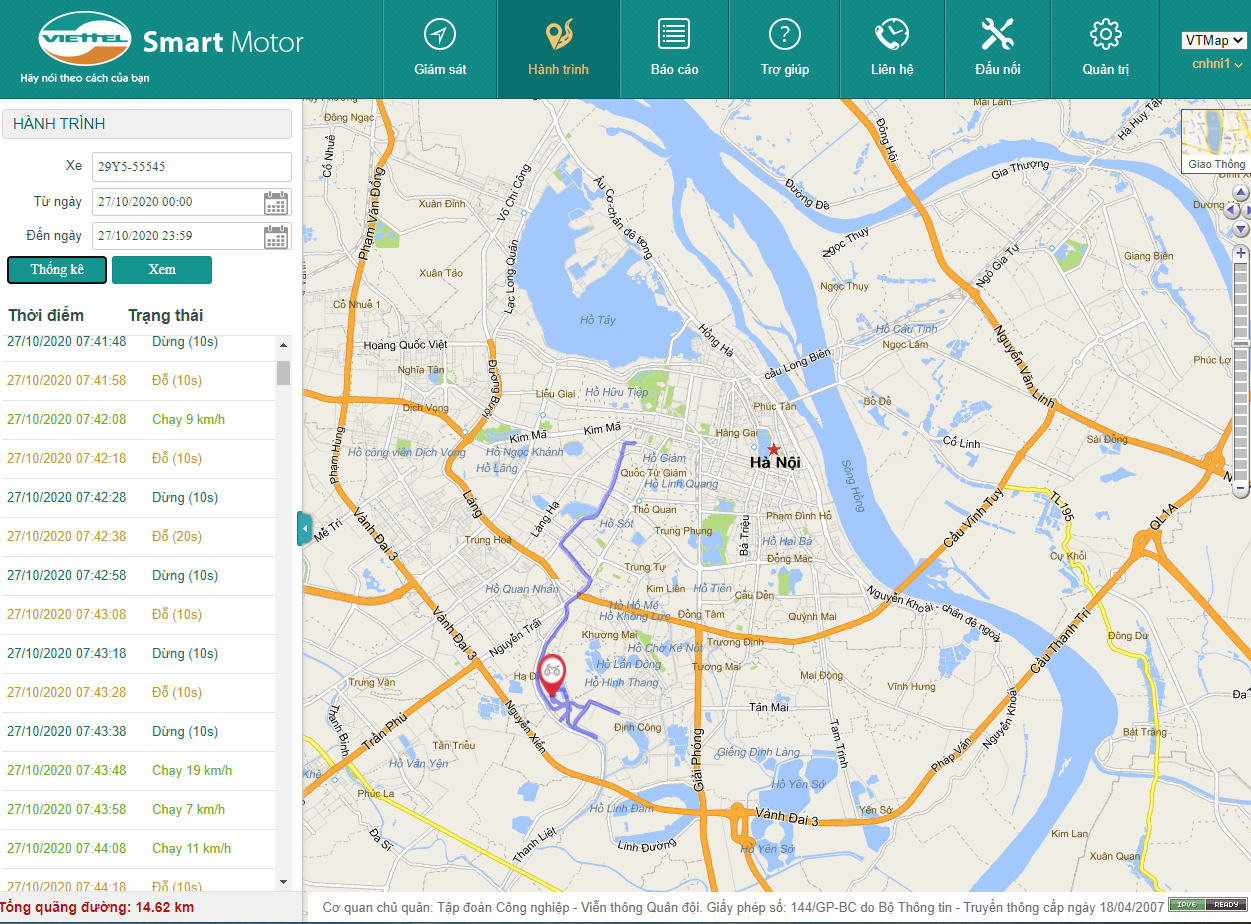Open Quản trị settings gear

[x=1105, y=49]
